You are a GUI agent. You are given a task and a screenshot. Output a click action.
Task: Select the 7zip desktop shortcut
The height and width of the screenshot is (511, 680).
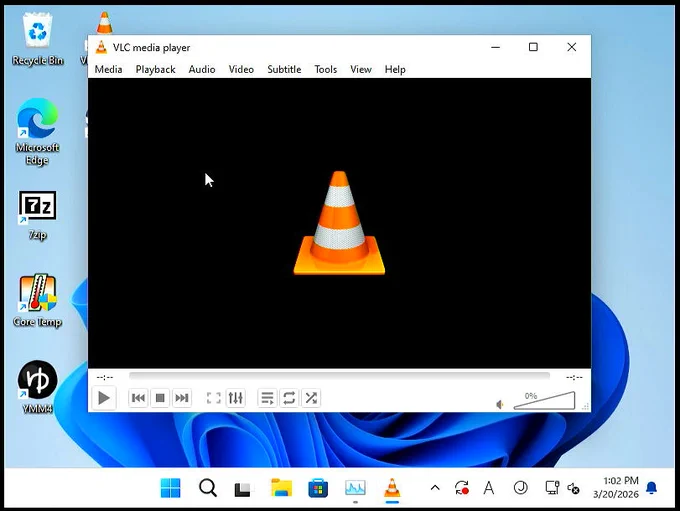(x=38, y=216)
